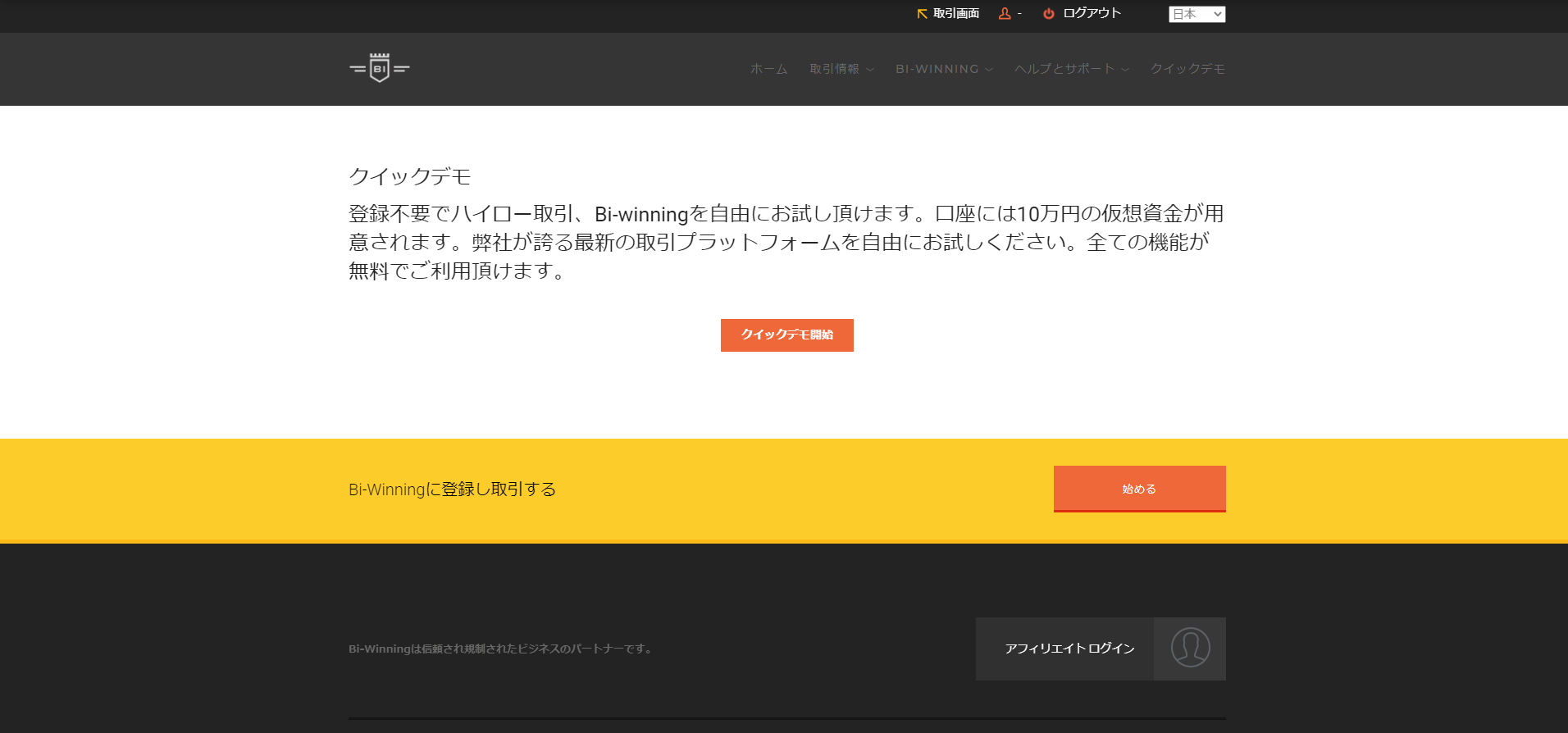
Task: Expand the 取引情報 menu
Action: 841,69
